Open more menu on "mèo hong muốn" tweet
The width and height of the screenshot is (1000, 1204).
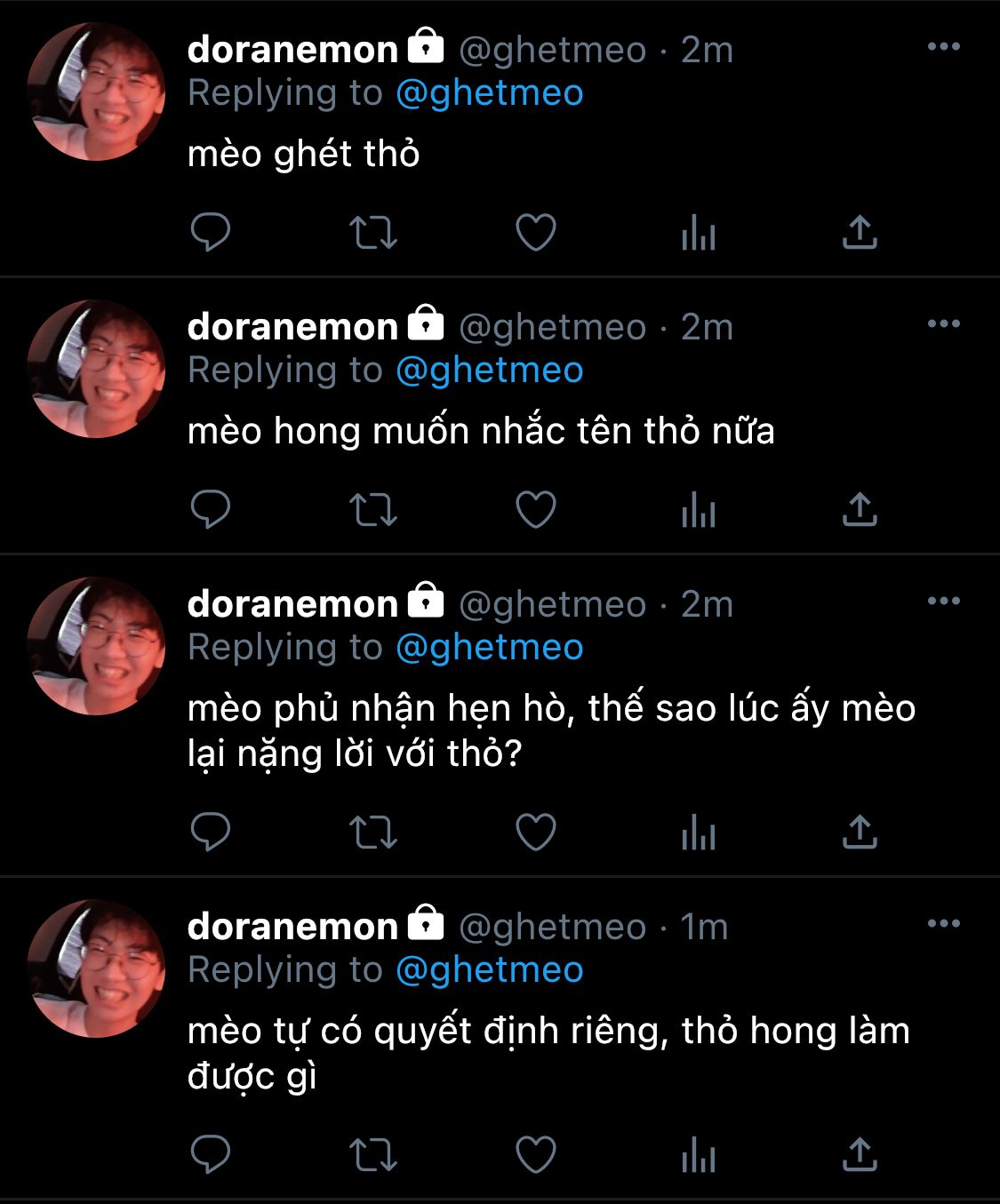pos(943,324)
